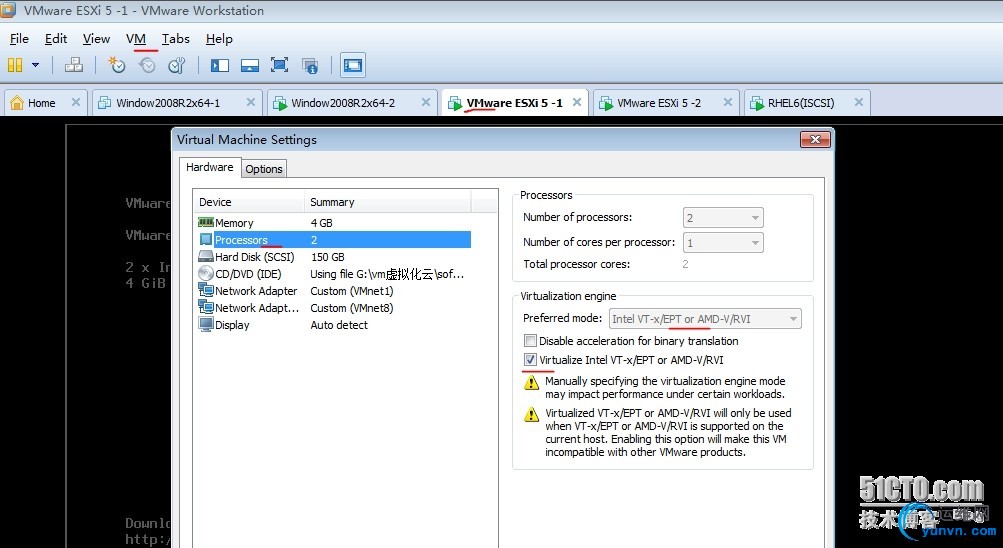Click the Display monitor icon in device list

click(205, 325)
